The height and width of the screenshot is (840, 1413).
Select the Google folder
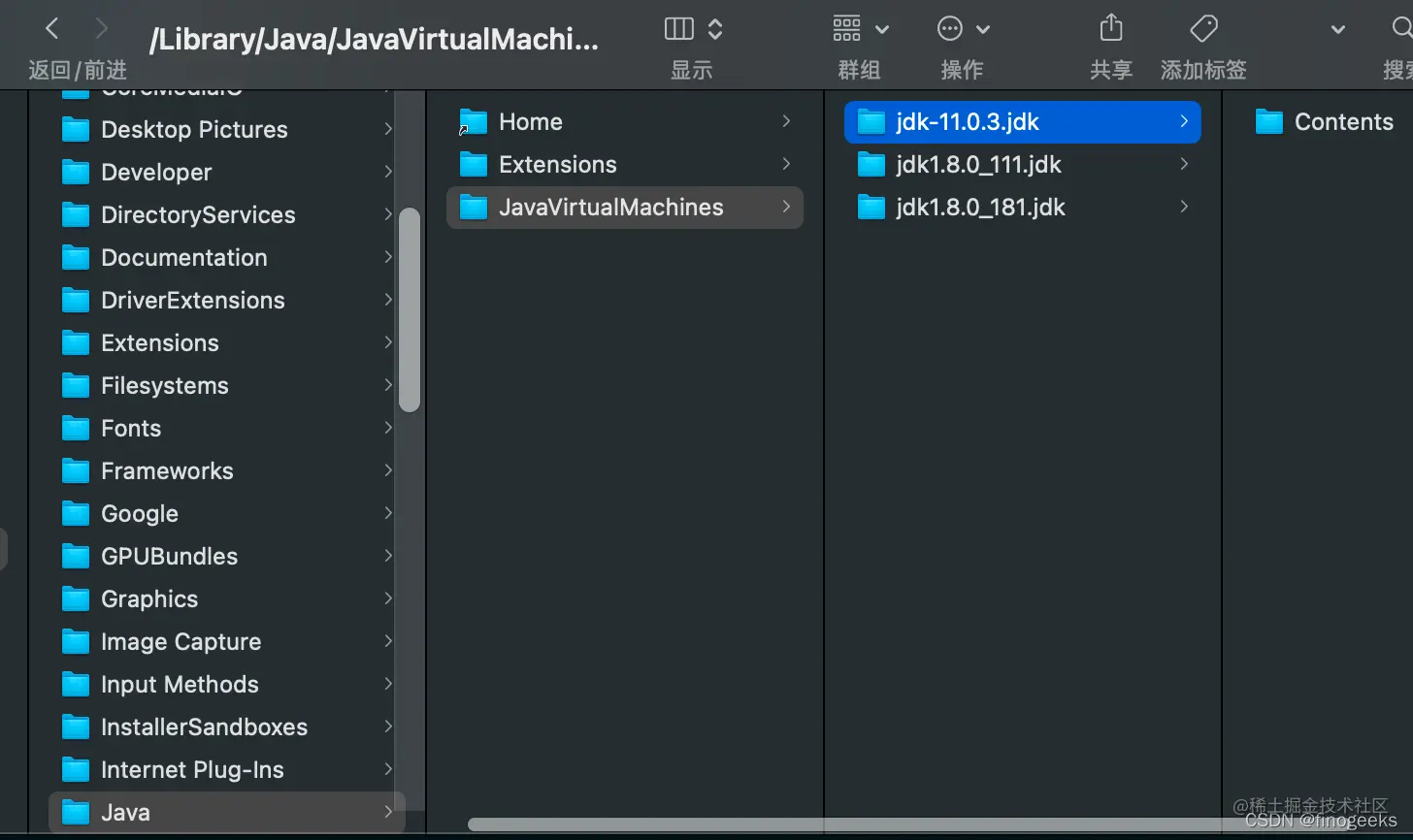click(x=227, y=513)
